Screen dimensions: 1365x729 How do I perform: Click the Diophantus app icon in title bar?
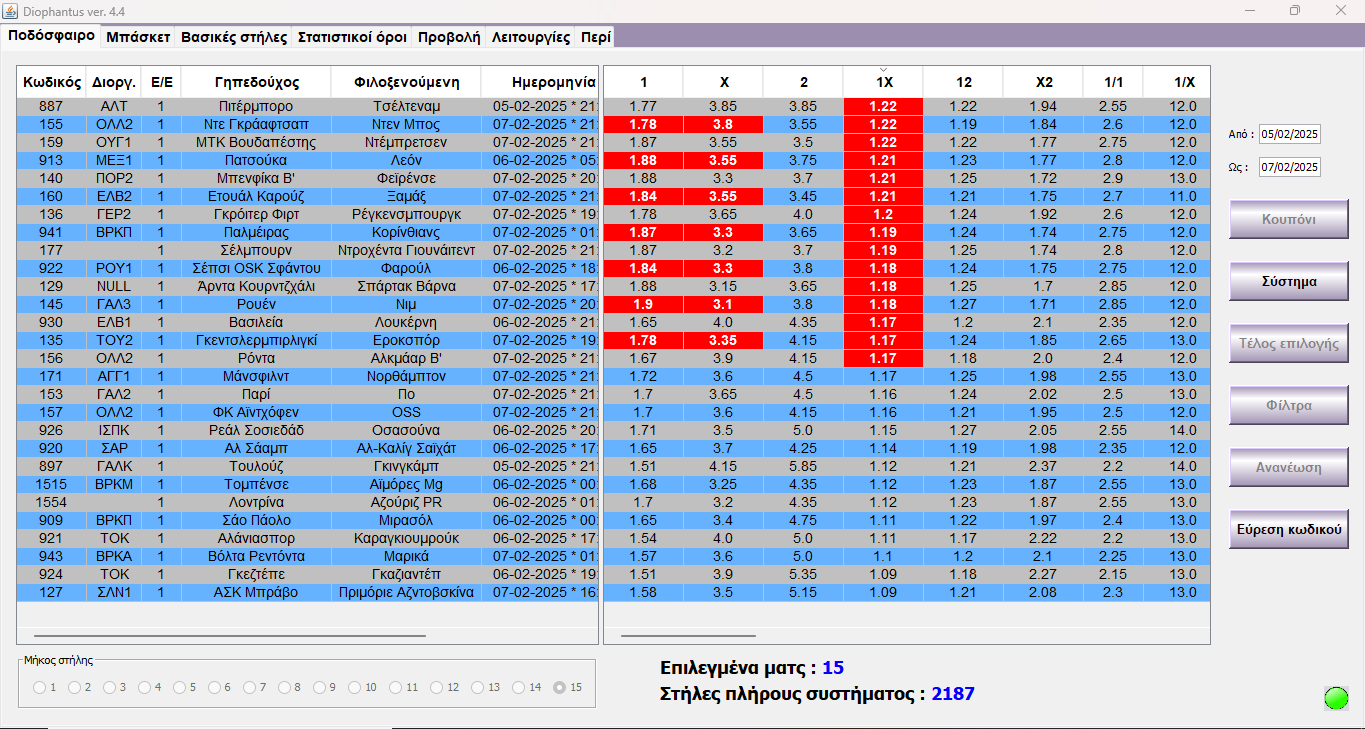pyautogui.click(x=11, y=10)
